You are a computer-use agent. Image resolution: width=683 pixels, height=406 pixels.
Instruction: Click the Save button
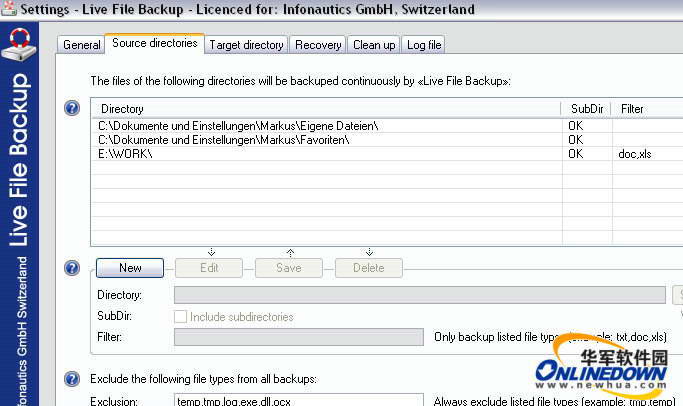(289, 268)
